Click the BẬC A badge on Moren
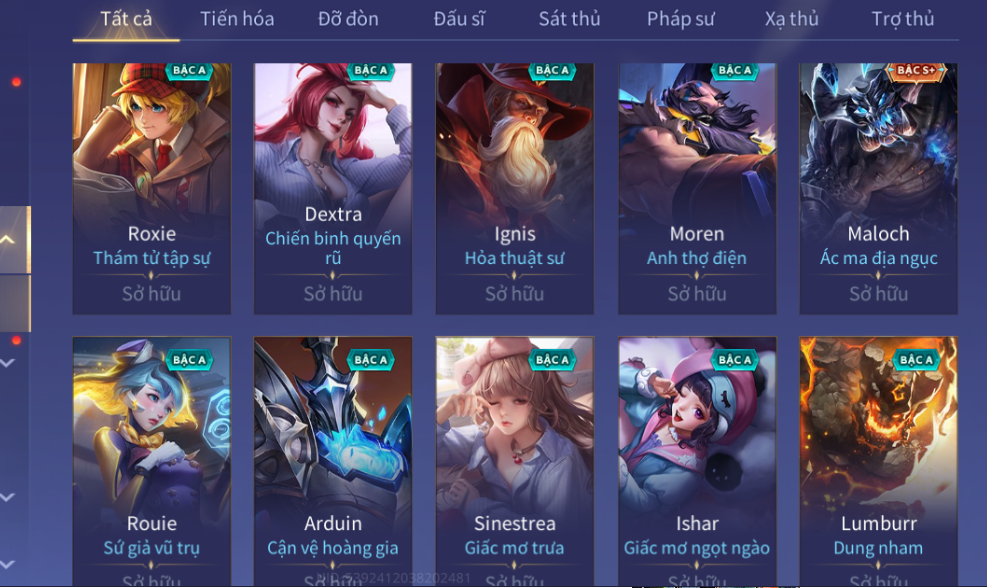987x588 pixels. click(735, 71)
